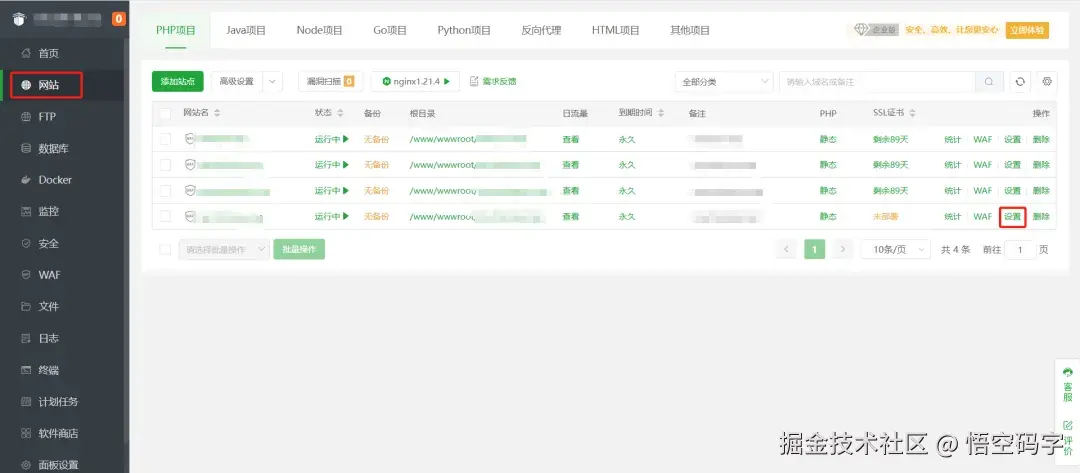Toggle 运行中 status in the 未部署 row

click(332, 216)
